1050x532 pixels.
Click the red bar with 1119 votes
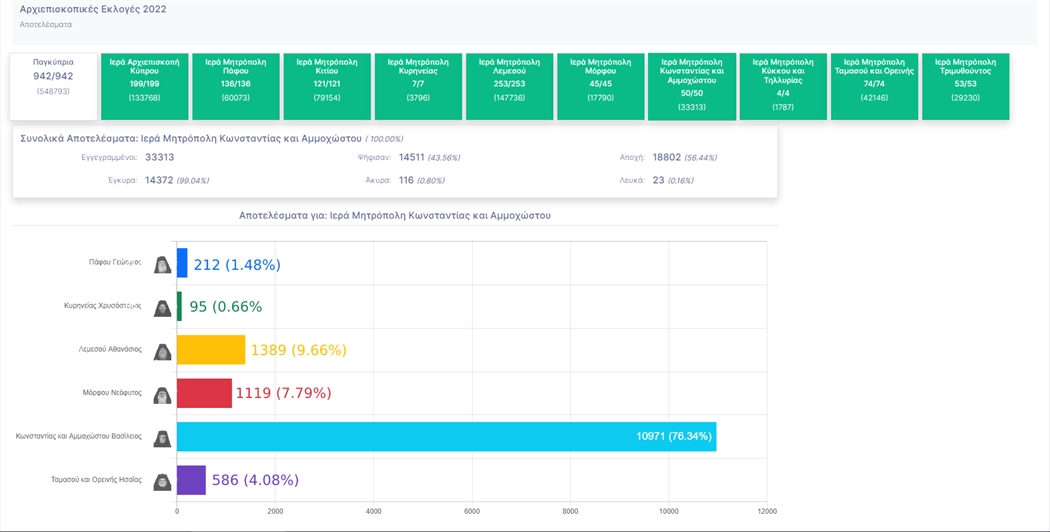(204, 394)
